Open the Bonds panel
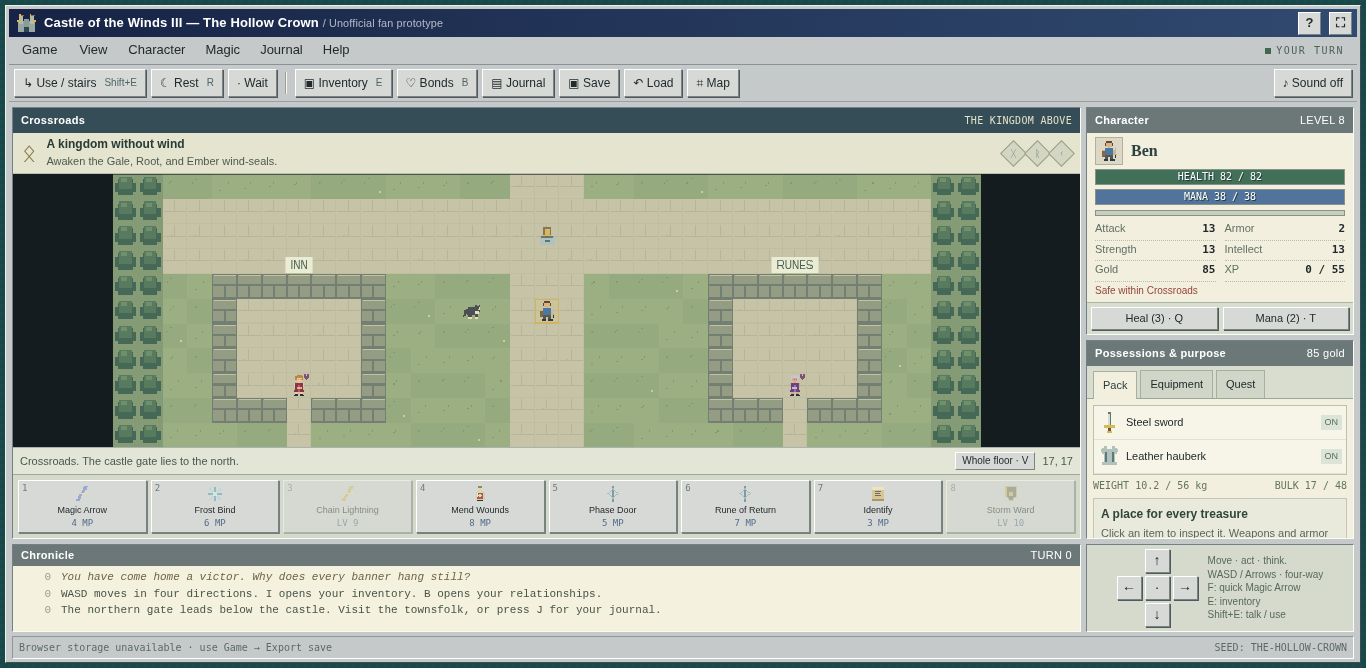Image resolution: width=1366 pixels, height=668 pixels. point(437,83)
